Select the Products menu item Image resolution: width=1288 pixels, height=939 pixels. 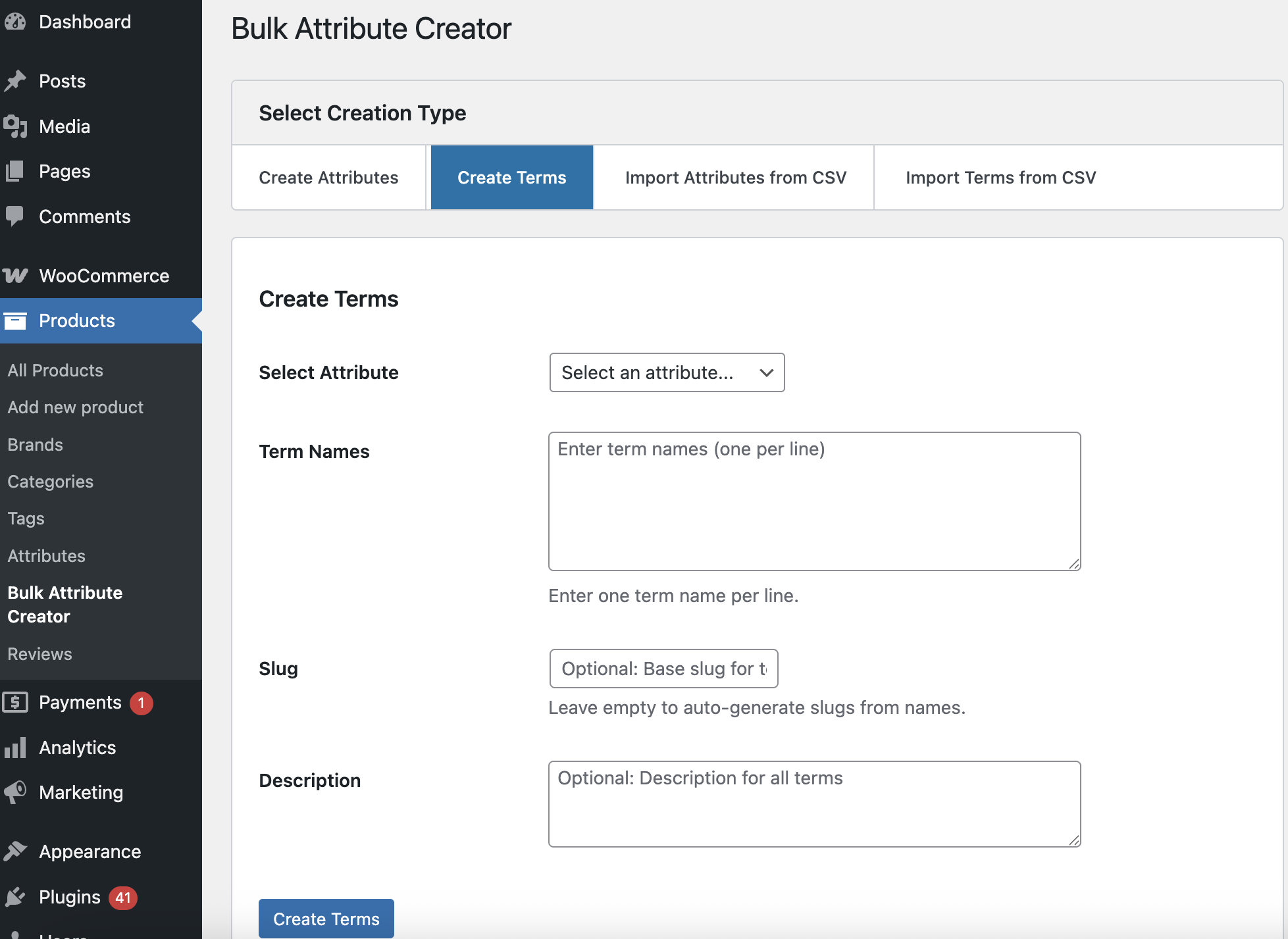pos(101,320)
